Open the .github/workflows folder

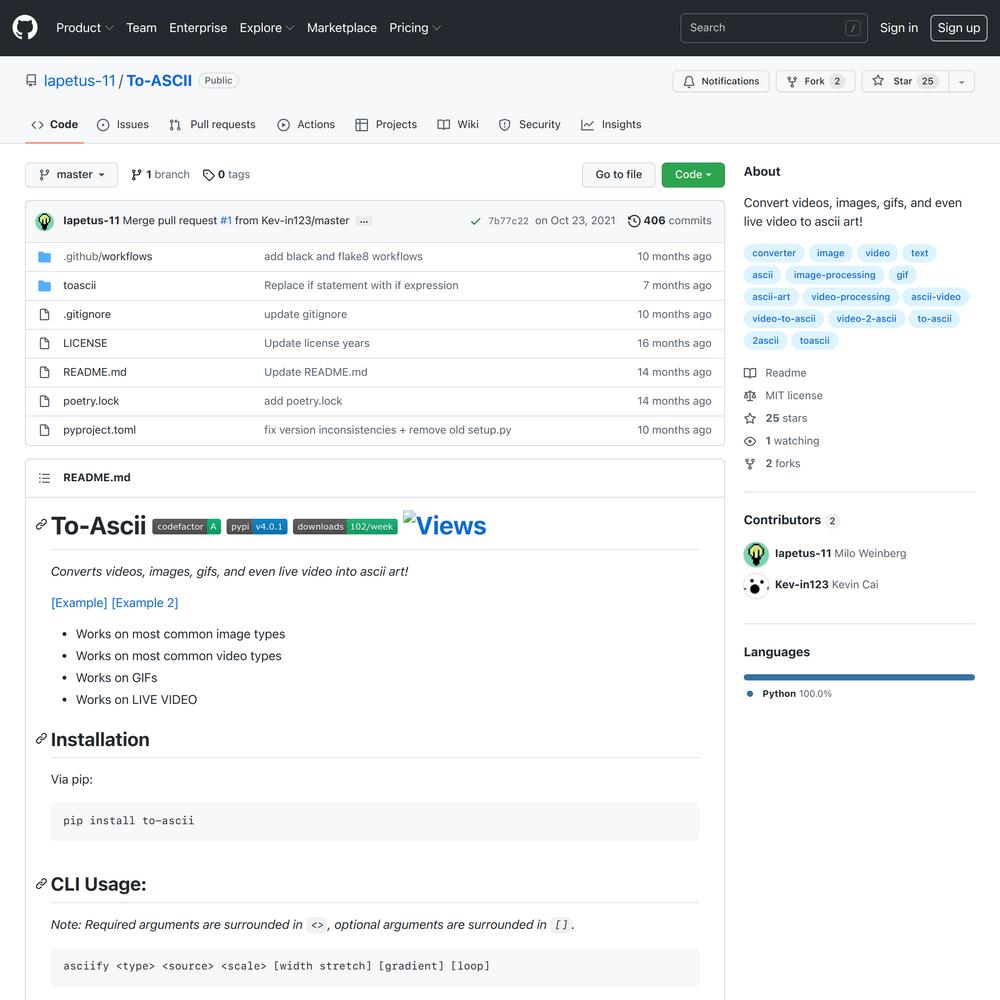pyautogui.click(x=108, y=256)
